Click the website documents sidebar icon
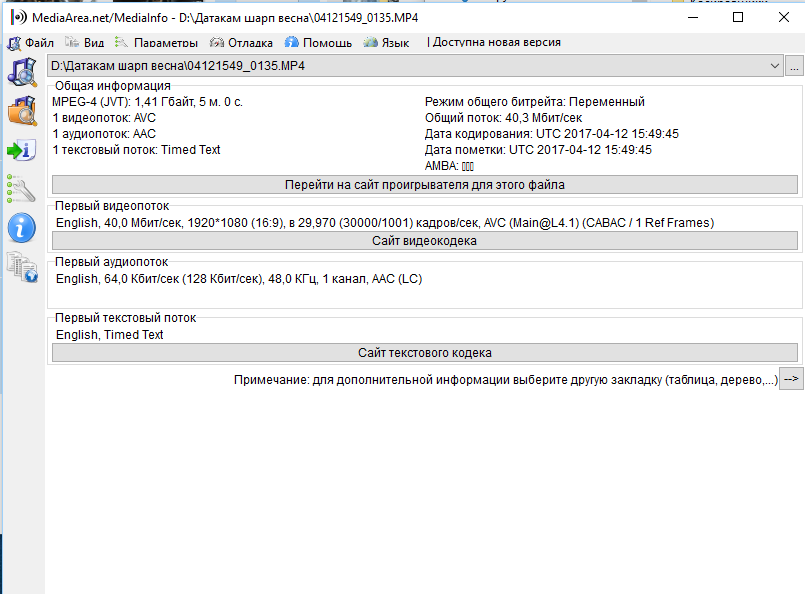This screenshot has height=594, width=805. (22, 266)
